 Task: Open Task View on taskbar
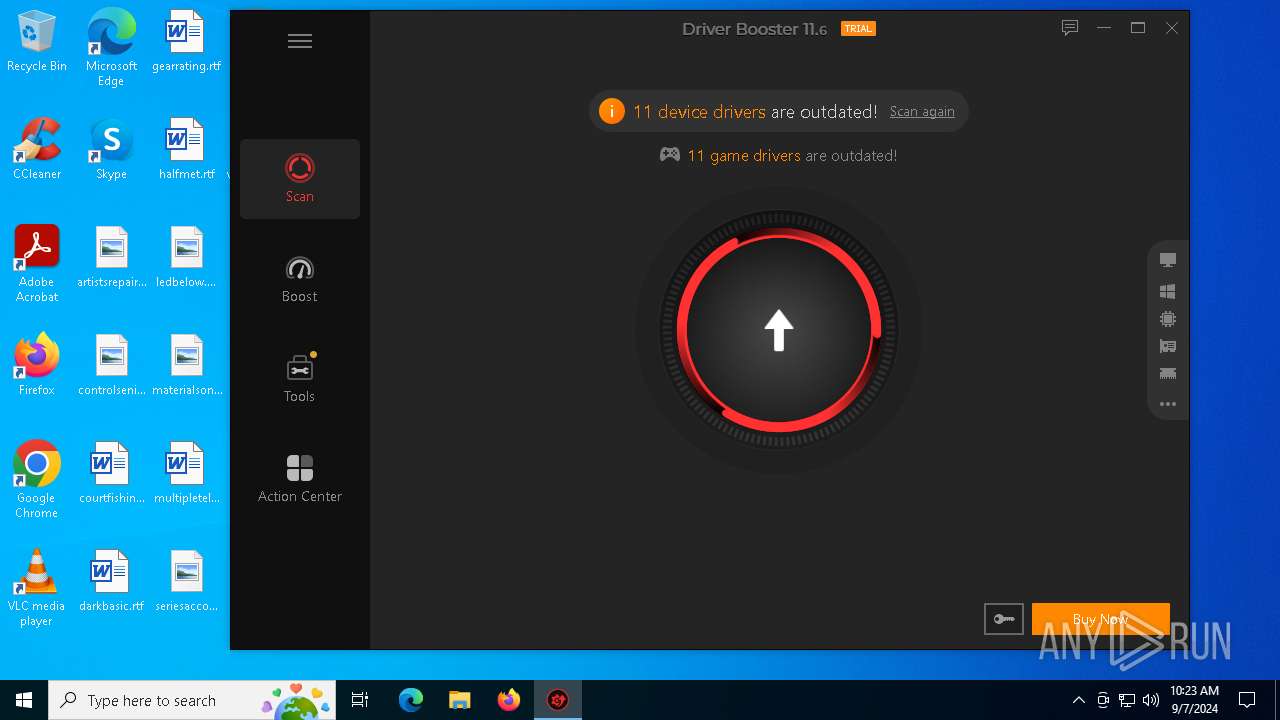(360, 700)
